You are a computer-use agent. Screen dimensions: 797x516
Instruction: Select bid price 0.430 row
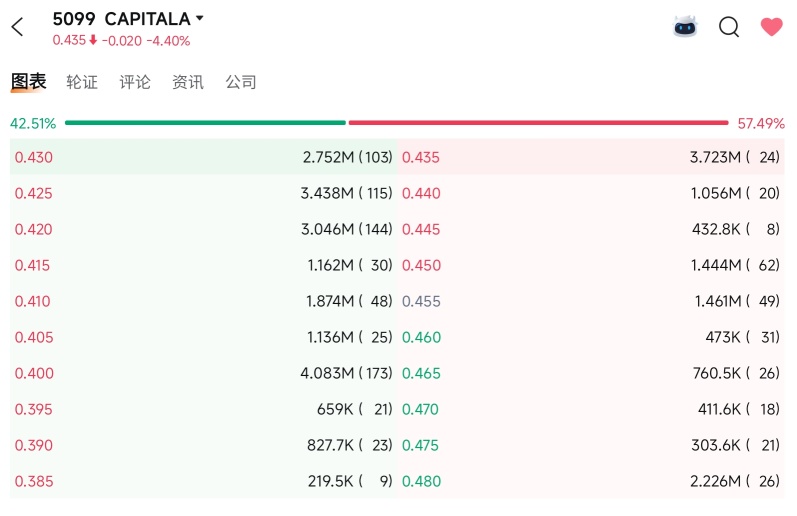coord(203,157)
